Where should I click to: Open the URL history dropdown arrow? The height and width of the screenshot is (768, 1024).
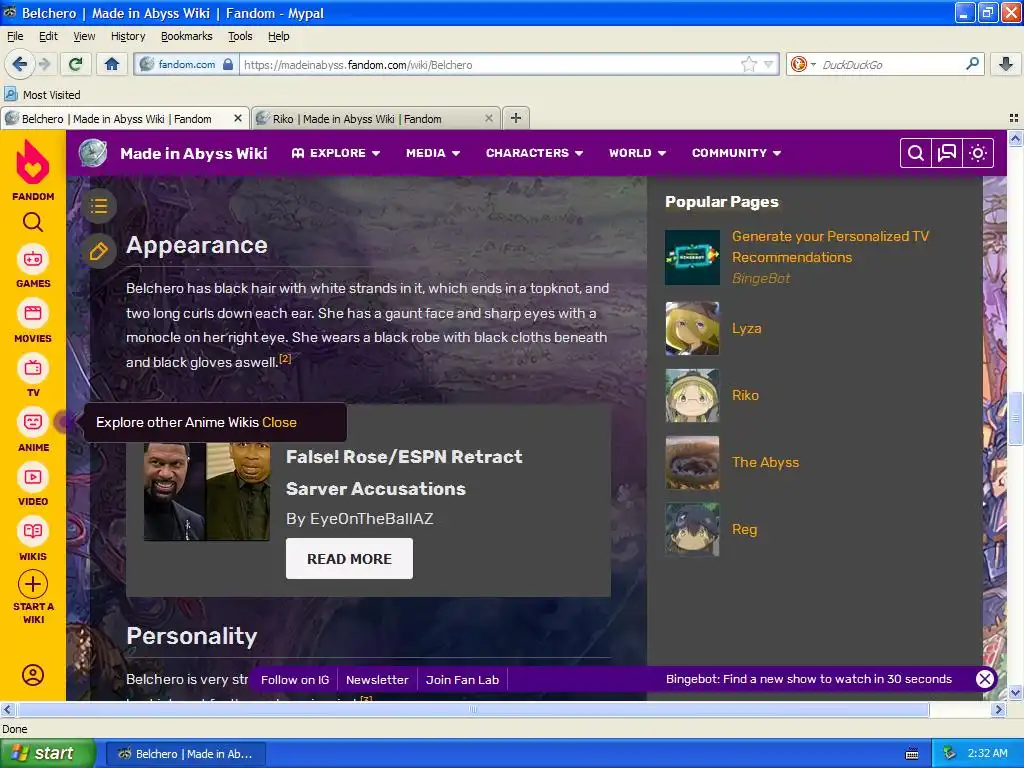pos(769,64)
